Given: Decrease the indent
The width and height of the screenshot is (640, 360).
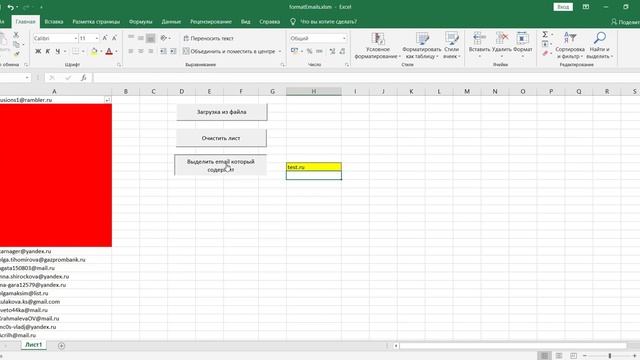Looking at the screenshot, I should (x=163, y=51).
